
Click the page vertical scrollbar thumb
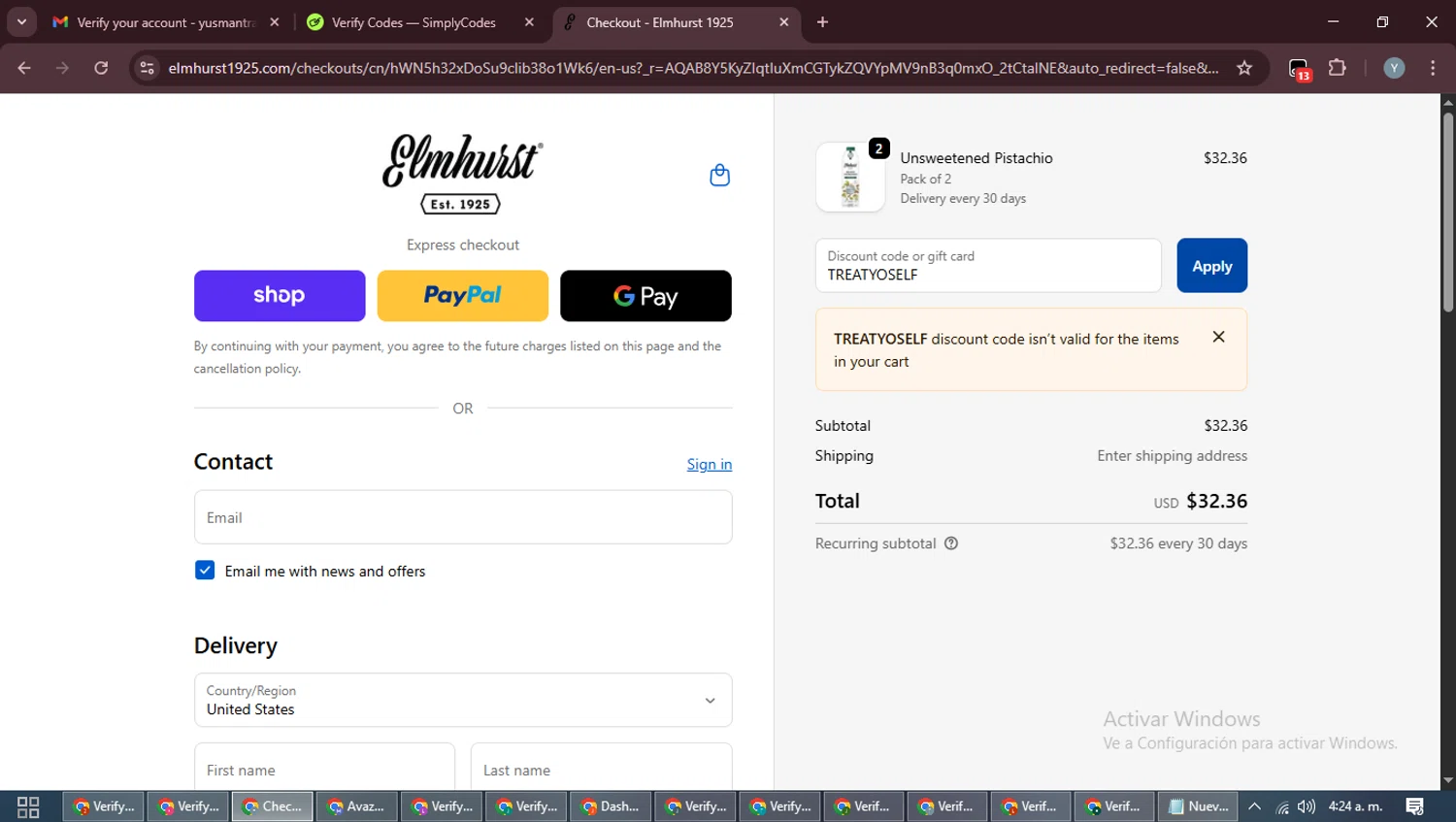[1447, 212]
